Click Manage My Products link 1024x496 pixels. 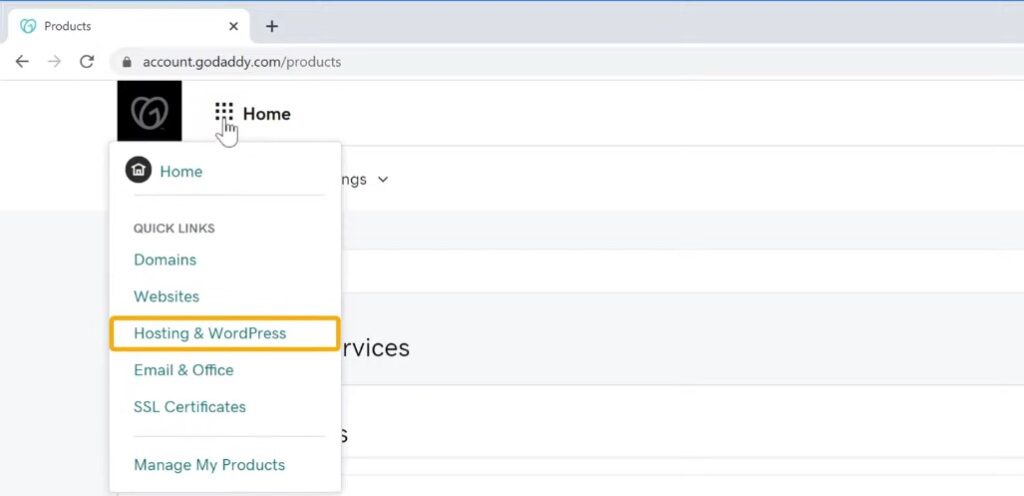(x=210, y=465)
